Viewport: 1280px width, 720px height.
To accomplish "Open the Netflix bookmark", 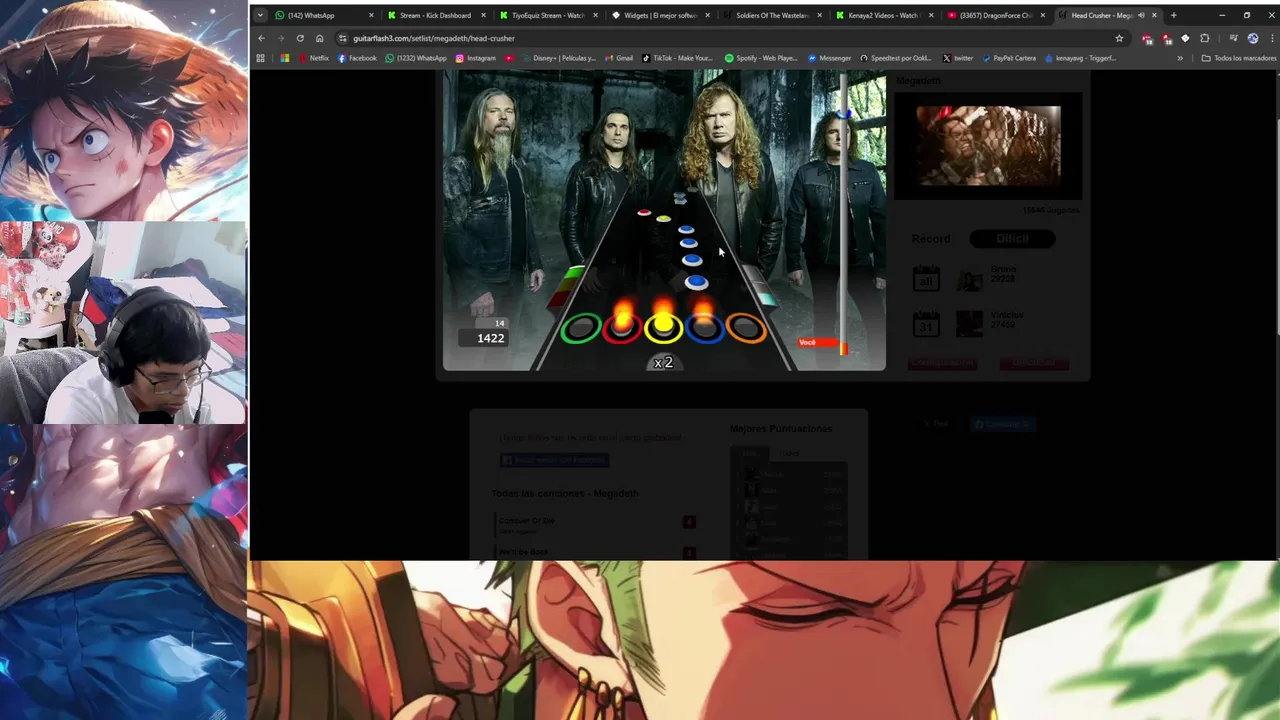I will [x=314, y=58].
